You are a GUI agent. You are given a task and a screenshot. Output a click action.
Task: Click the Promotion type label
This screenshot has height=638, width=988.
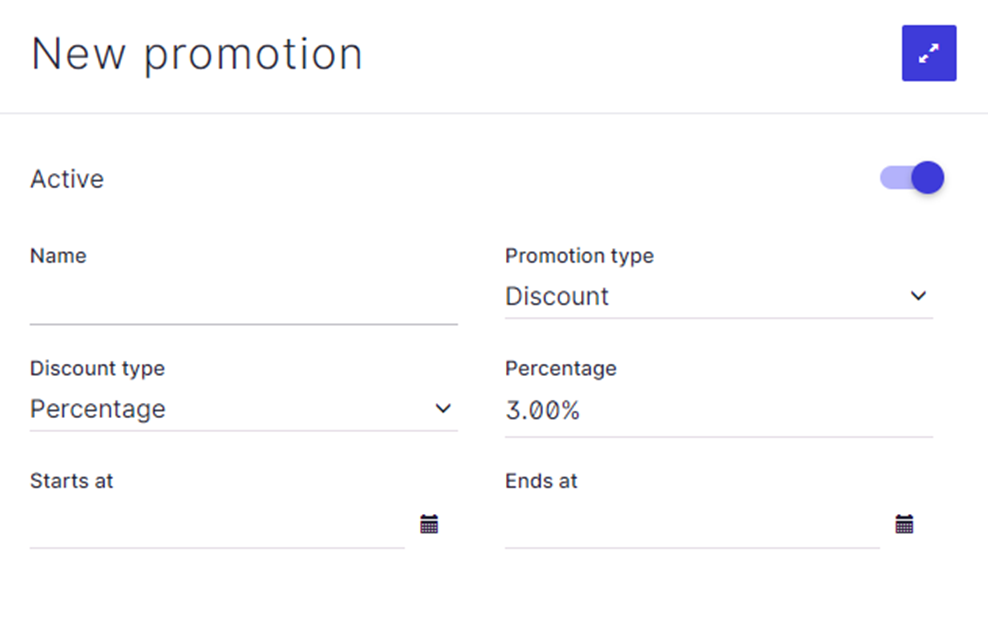(579, 256)
